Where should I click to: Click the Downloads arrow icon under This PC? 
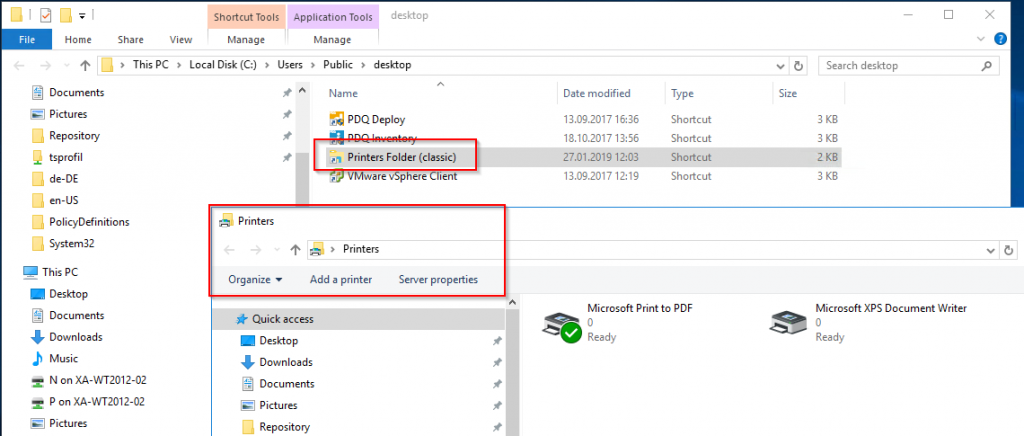38,337
